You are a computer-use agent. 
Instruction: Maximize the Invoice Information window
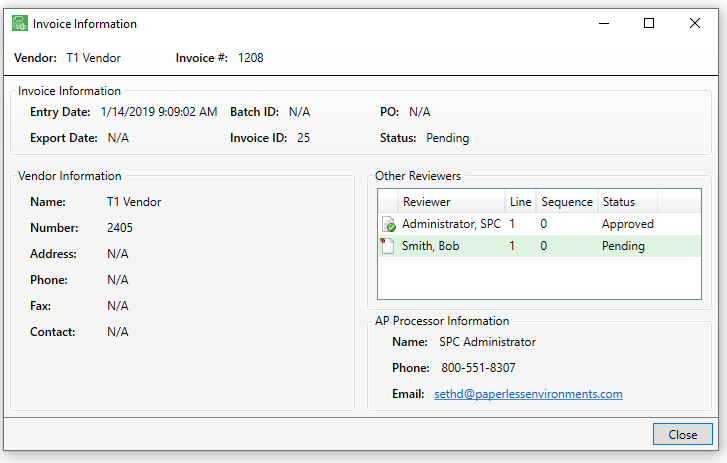649,23
